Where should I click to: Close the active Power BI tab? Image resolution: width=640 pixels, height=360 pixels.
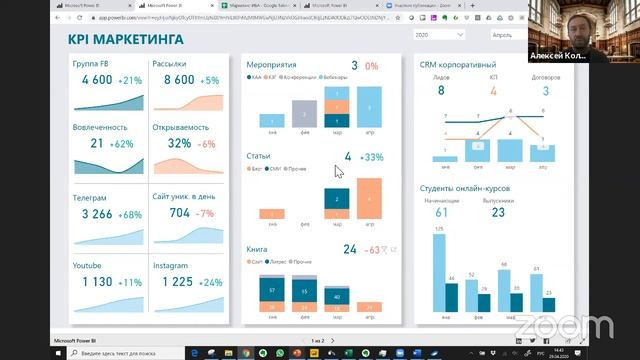tap(212, 6)
